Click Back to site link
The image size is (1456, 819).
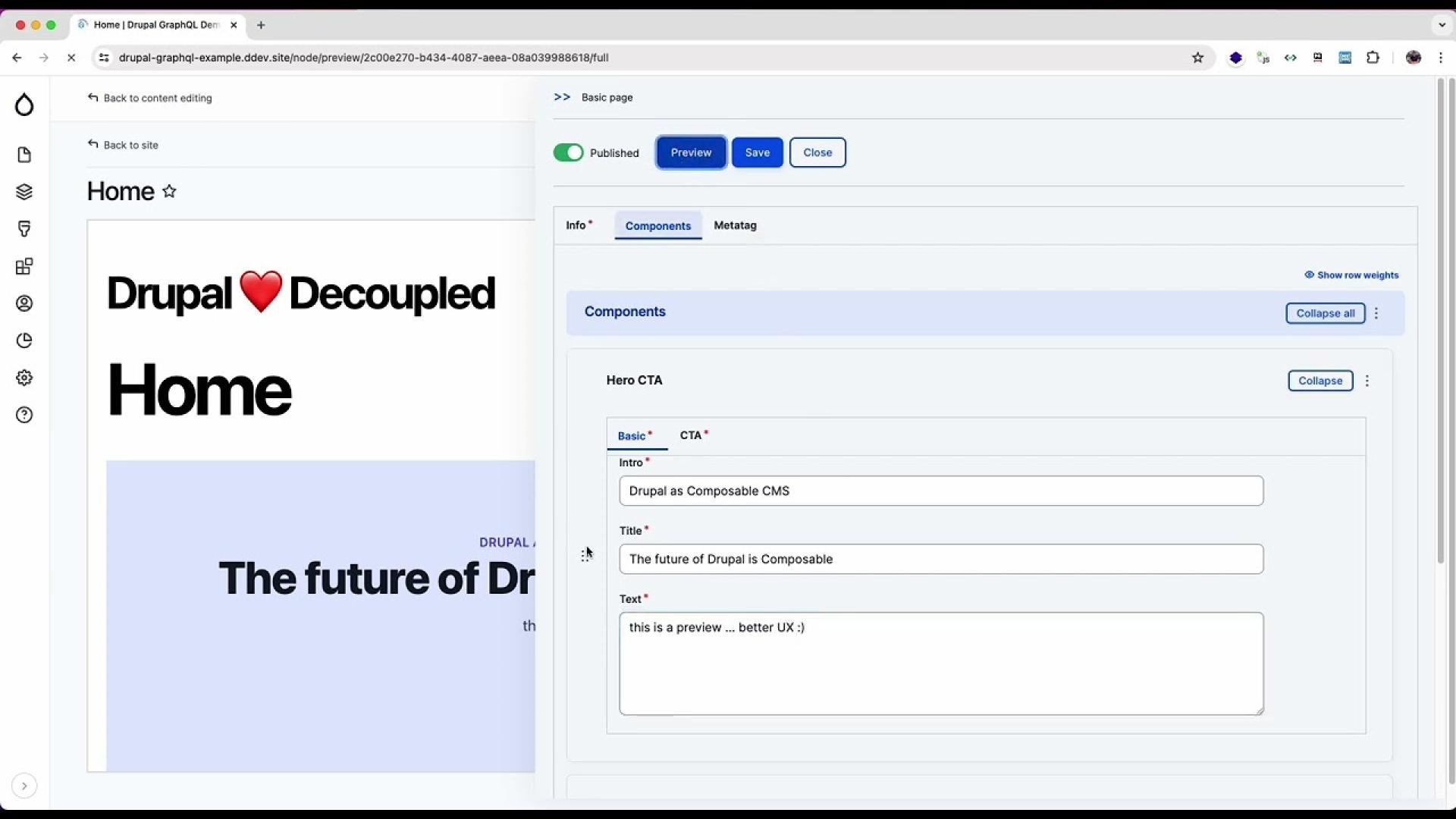123,145
